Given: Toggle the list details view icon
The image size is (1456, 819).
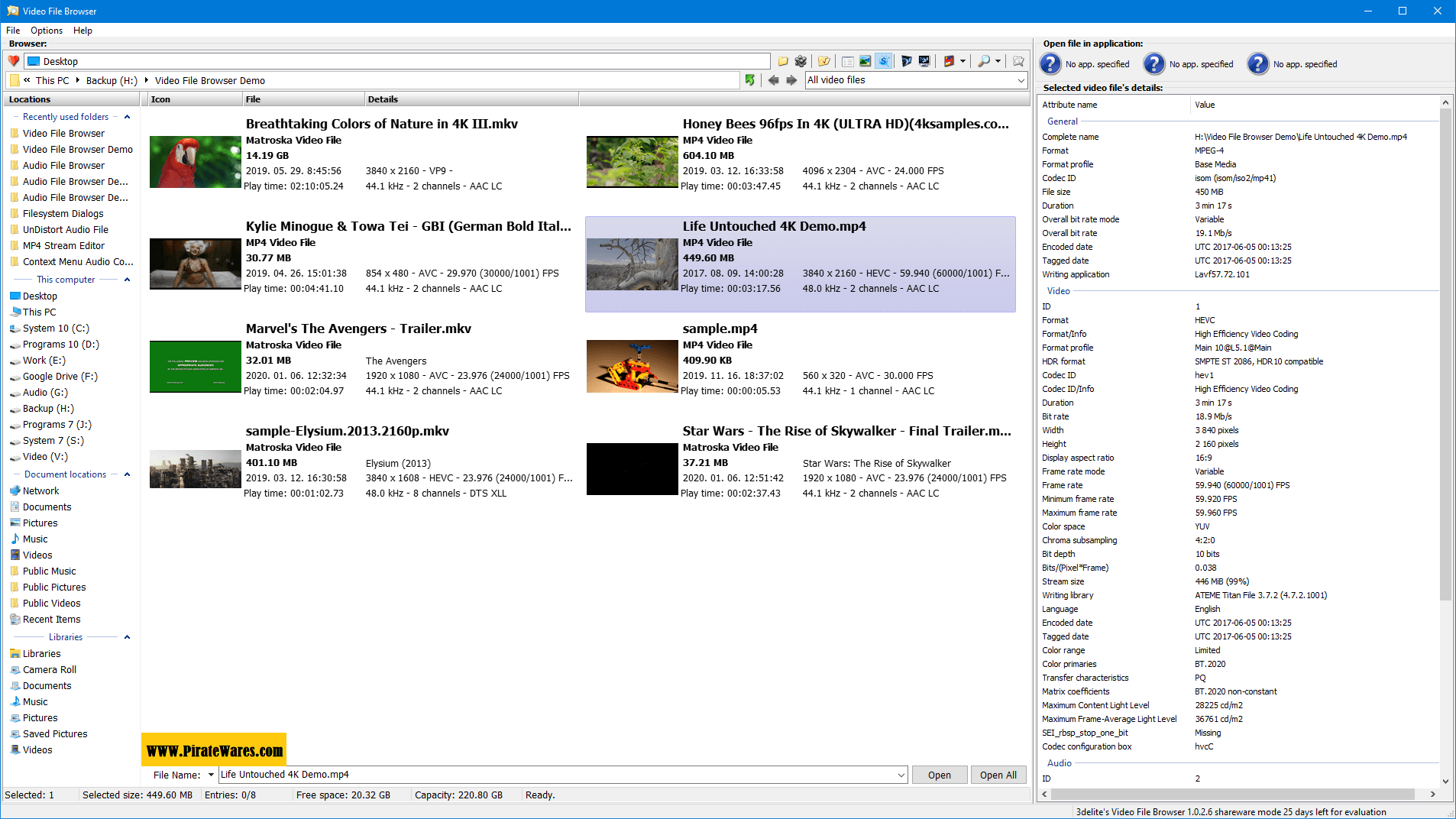Looking at the screenshot, I should (x=847, y=61).
